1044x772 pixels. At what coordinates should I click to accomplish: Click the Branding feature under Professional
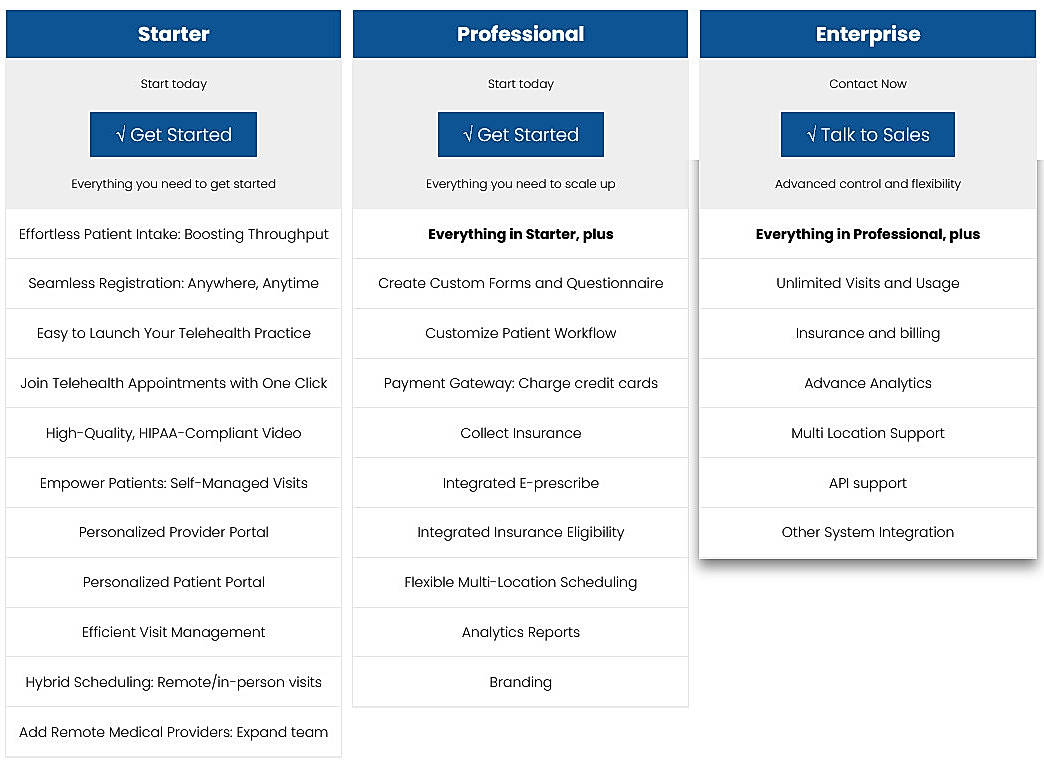(520, 682)
